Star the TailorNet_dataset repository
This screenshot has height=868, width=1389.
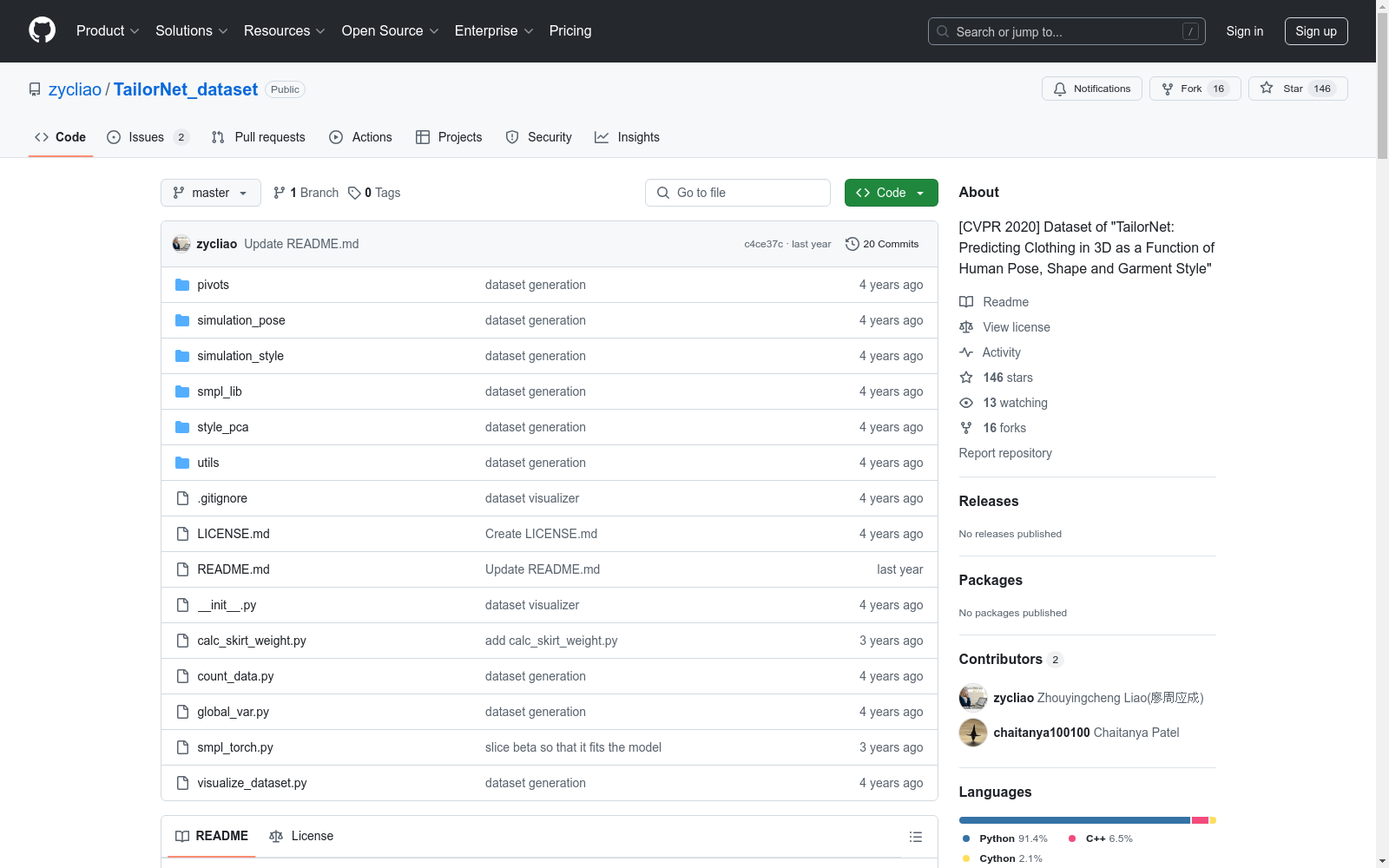click(x=1297, y=89)
